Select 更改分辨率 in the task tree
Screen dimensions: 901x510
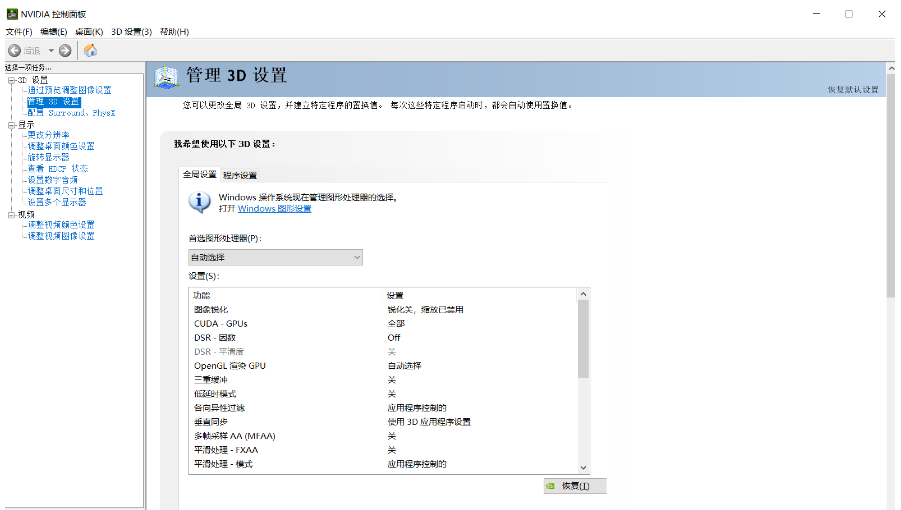[x=48, y=135]
